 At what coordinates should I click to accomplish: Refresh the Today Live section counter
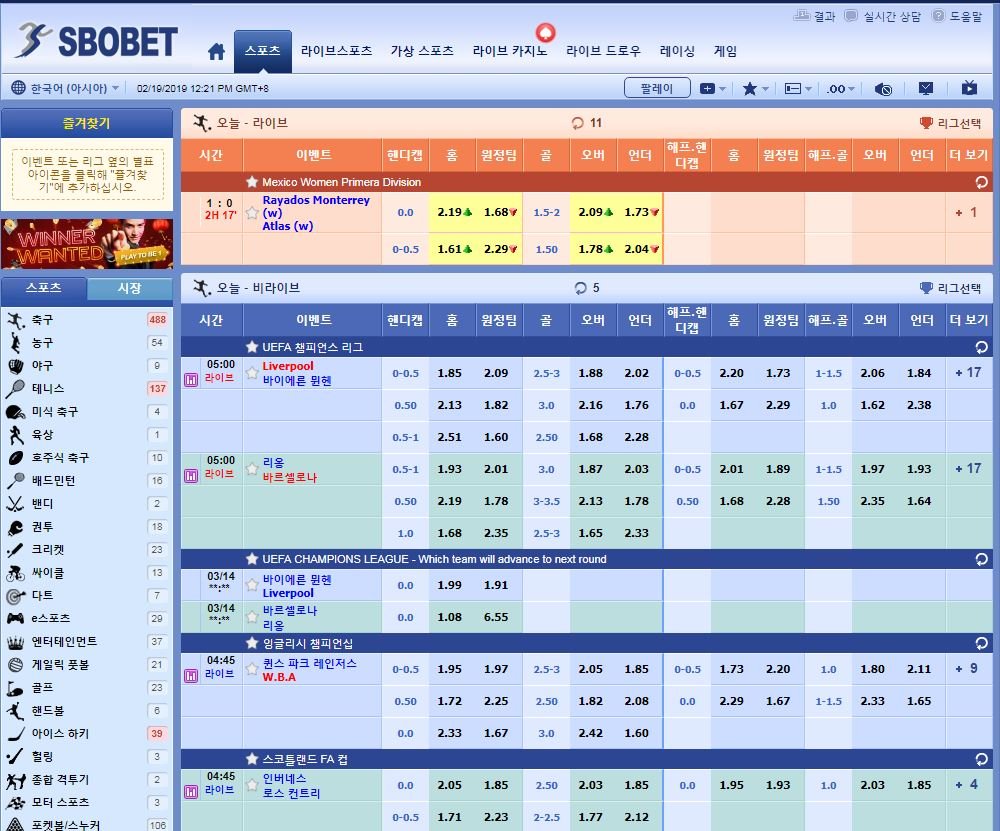[578, 123]
